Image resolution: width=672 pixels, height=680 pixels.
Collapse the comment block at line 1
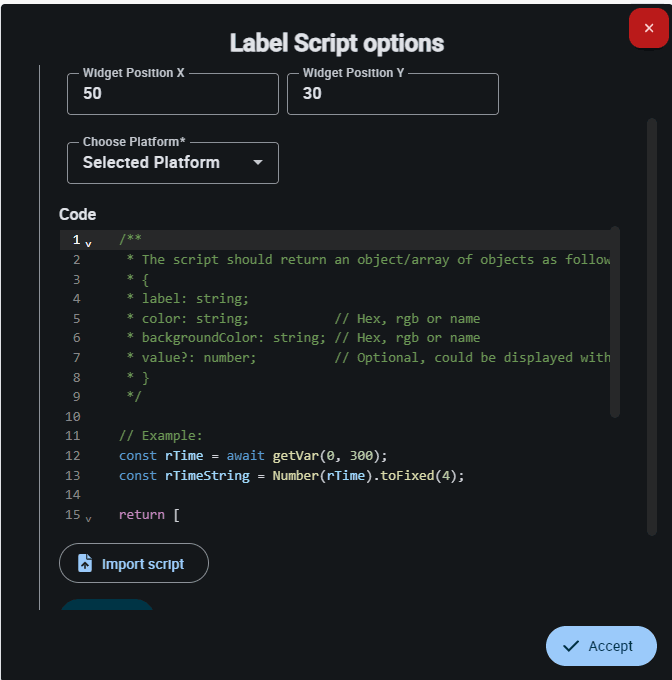88,243
